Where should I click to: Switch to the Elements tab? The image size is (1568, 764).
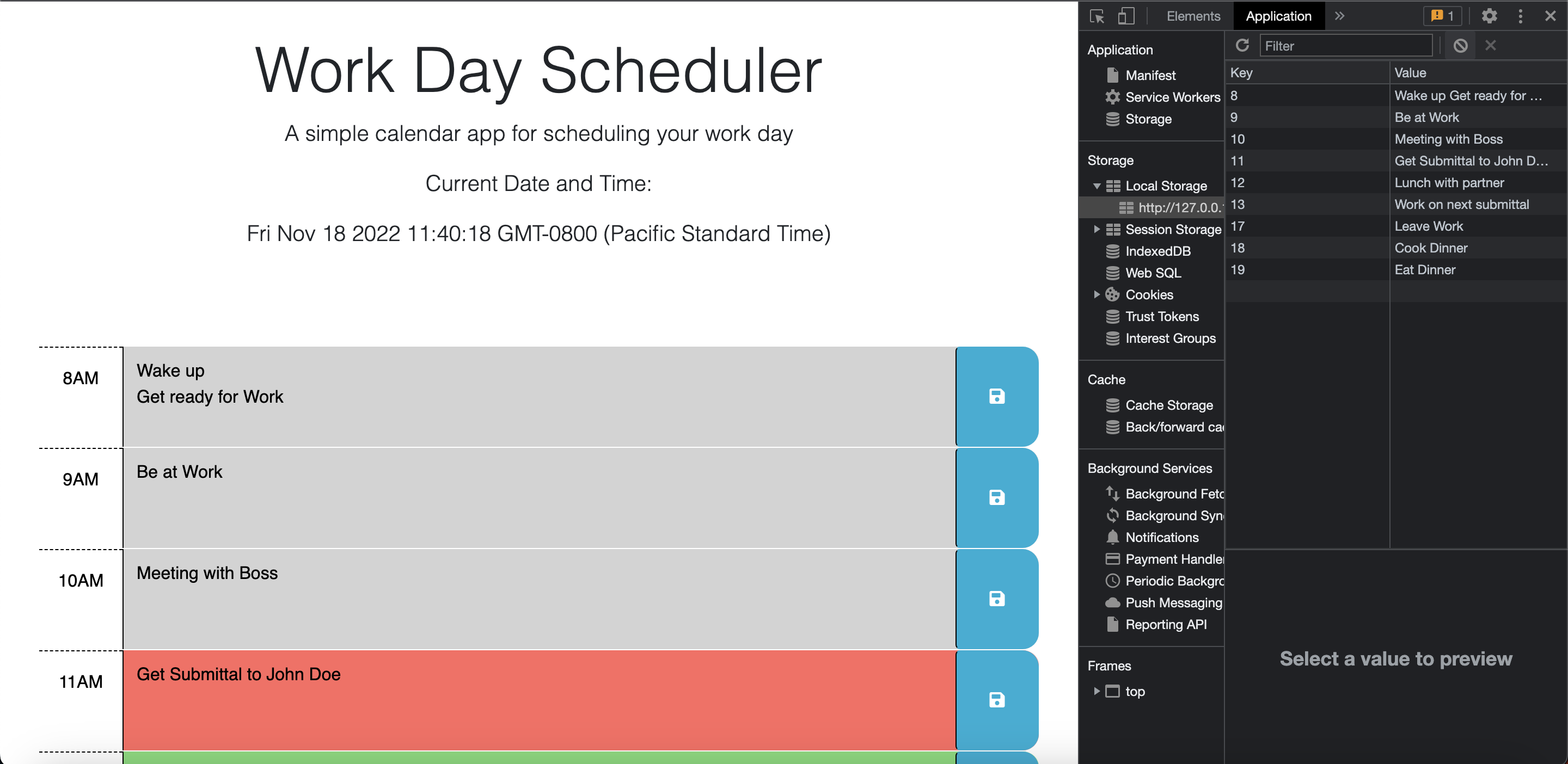(1192, 16)
